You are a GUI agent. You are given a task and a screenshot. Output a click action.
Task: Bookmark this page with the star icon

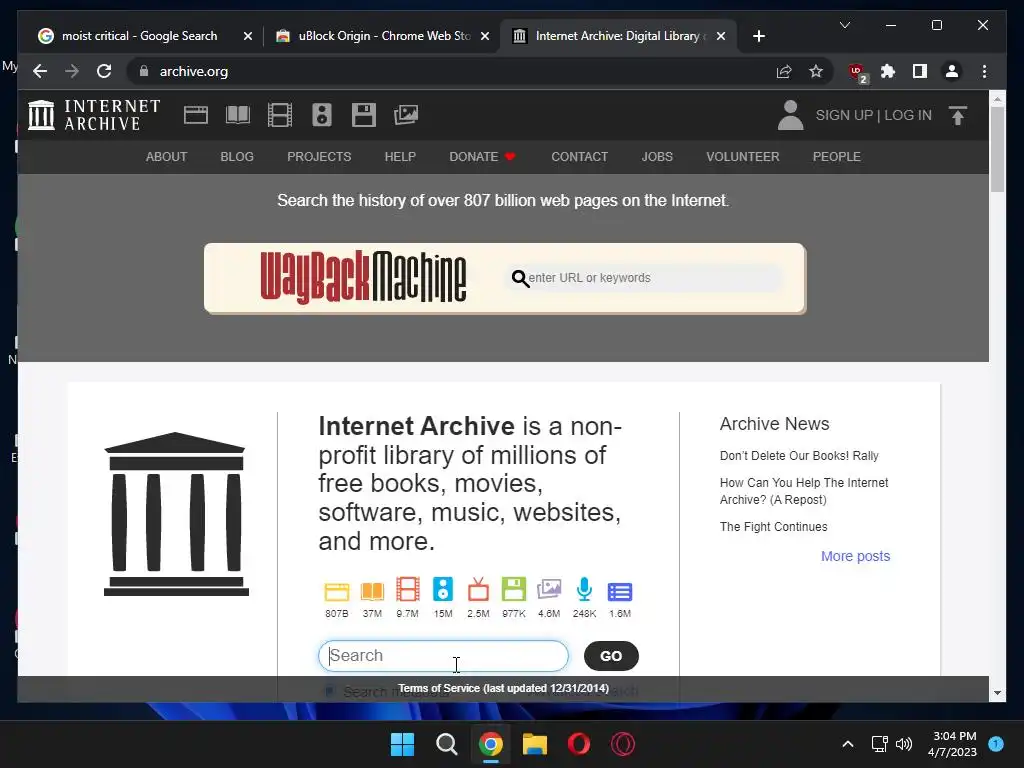(x=816, y=71)
